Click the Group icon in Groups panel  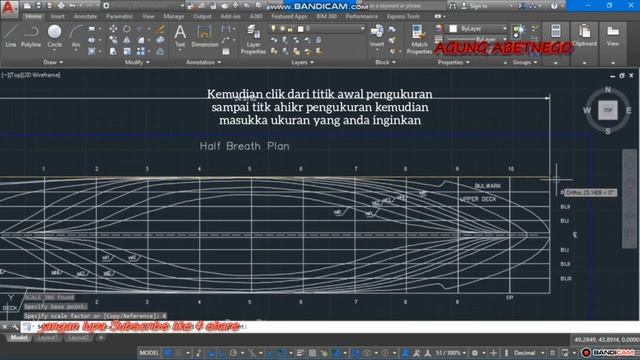click(519, 31)
